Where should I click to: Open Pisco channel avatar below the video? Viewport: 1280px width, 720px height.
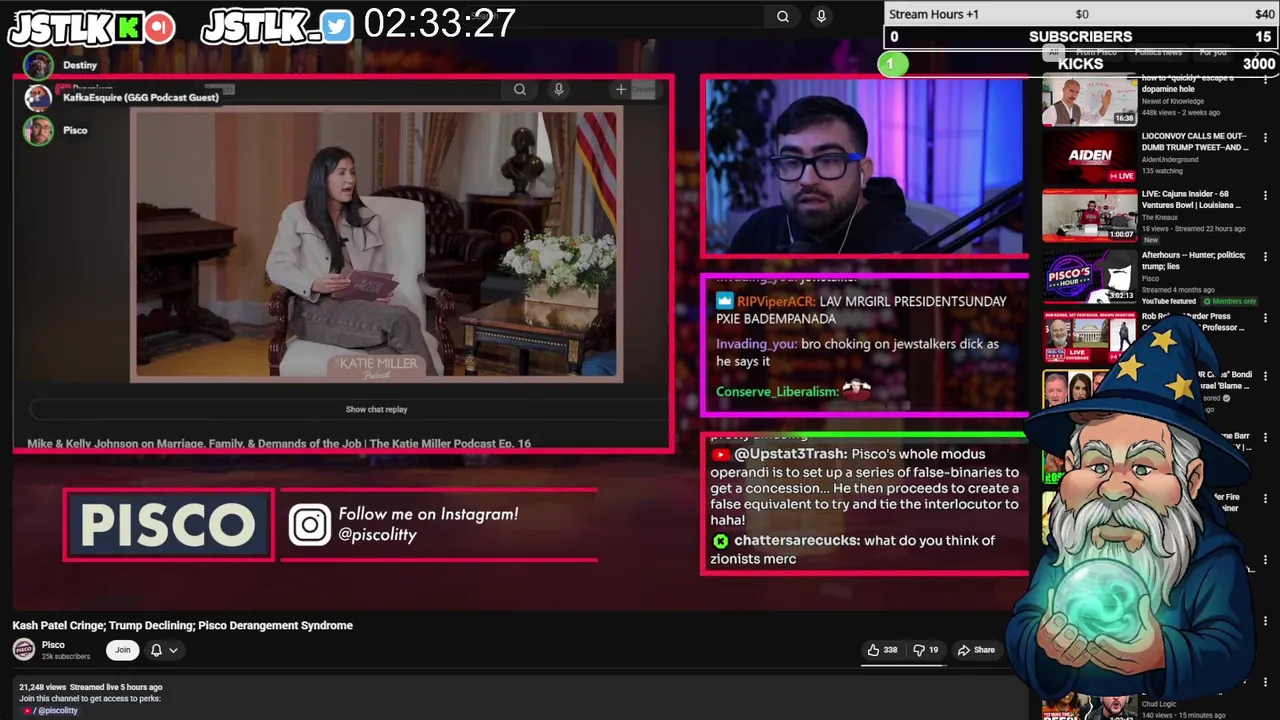[24, 650]
